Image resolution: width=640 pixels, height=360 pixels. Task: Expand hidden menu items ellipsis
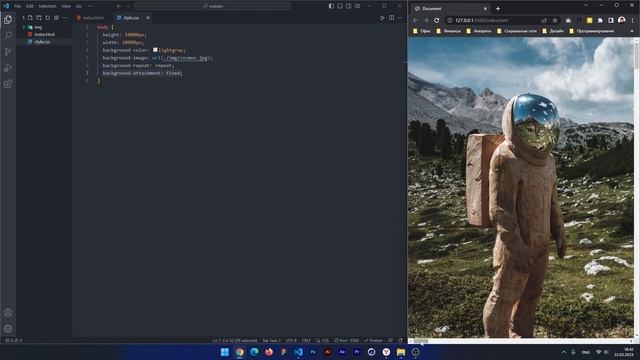pyautogui.click(x=90, y=6)
